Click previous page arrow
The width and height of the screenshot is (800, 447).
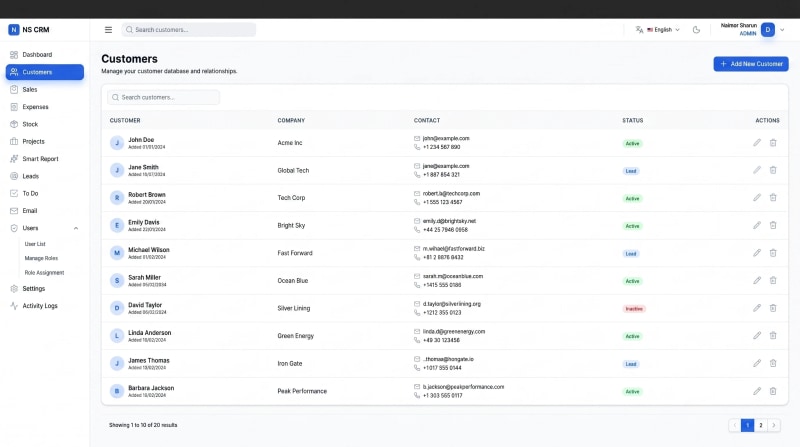point(735,425)
